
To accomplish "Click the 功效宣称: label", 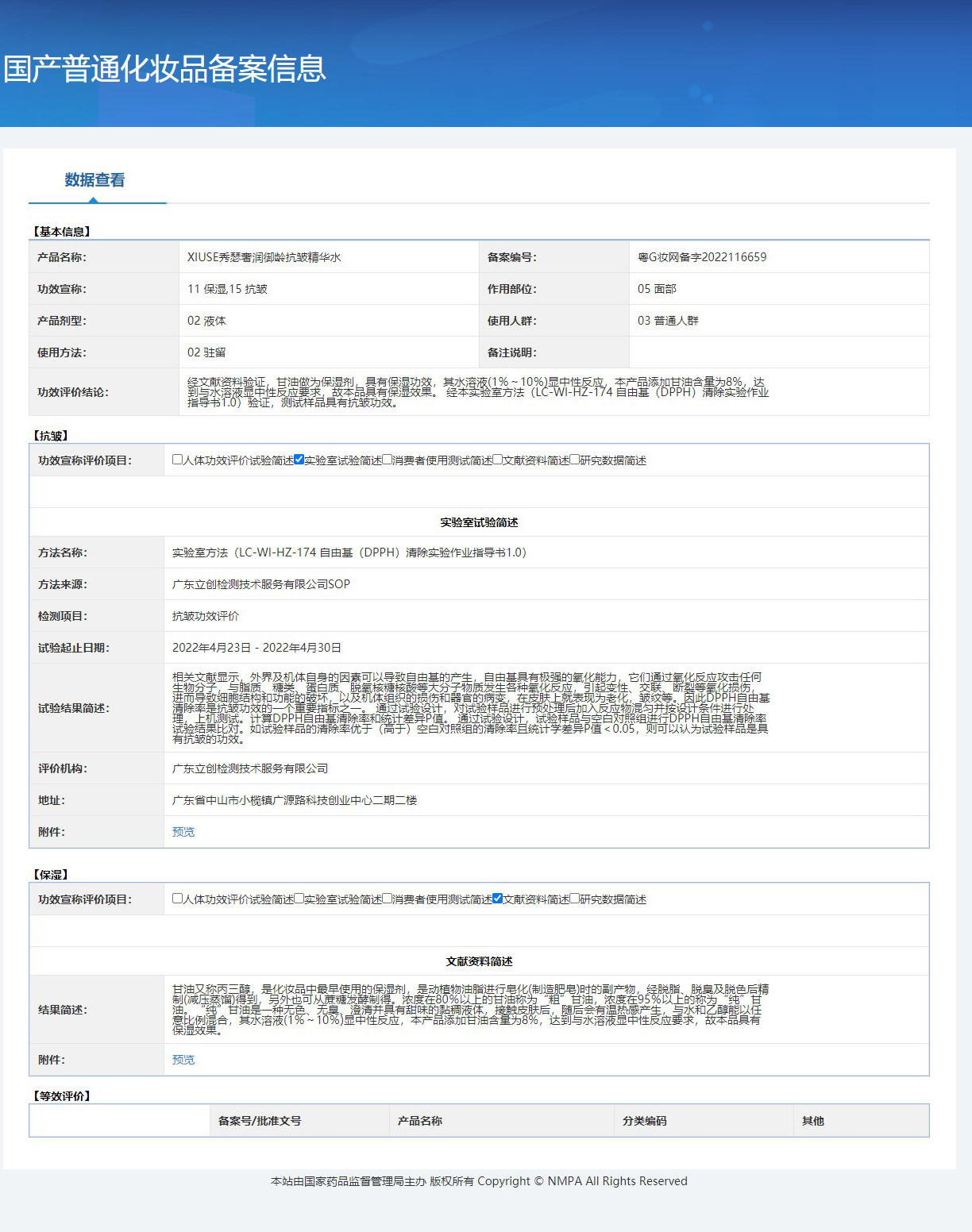I will pos(62,289).
